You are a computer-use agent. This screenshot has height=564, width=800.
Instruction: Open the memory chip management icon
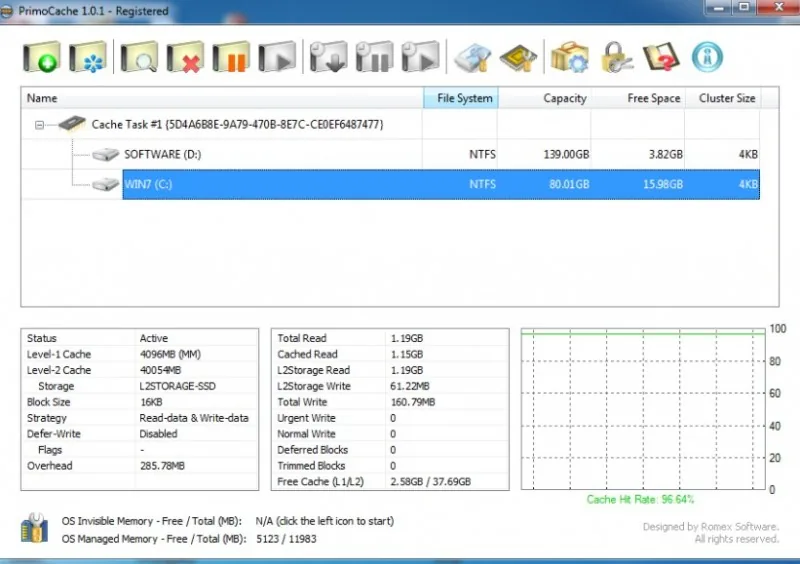click(518, 57)
